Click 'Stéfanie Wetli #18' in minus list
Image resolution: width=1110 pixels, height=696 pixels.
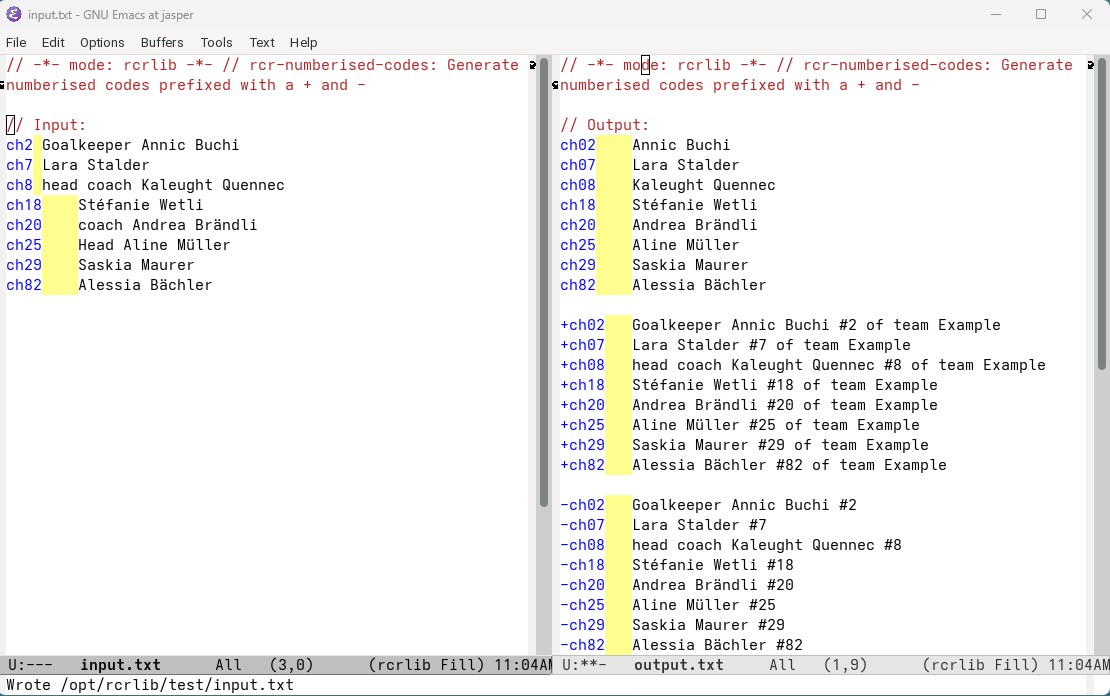713,565
